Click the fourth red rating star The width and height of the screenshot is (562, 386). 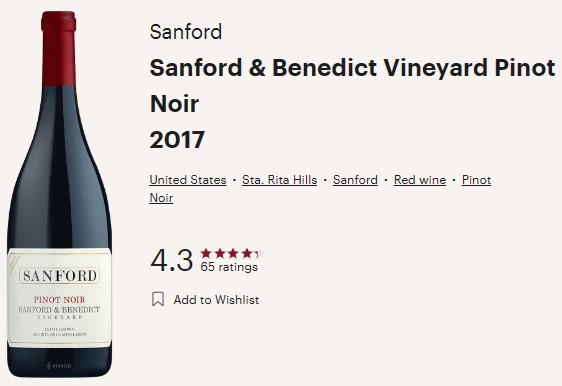click(x=247, y=253)
